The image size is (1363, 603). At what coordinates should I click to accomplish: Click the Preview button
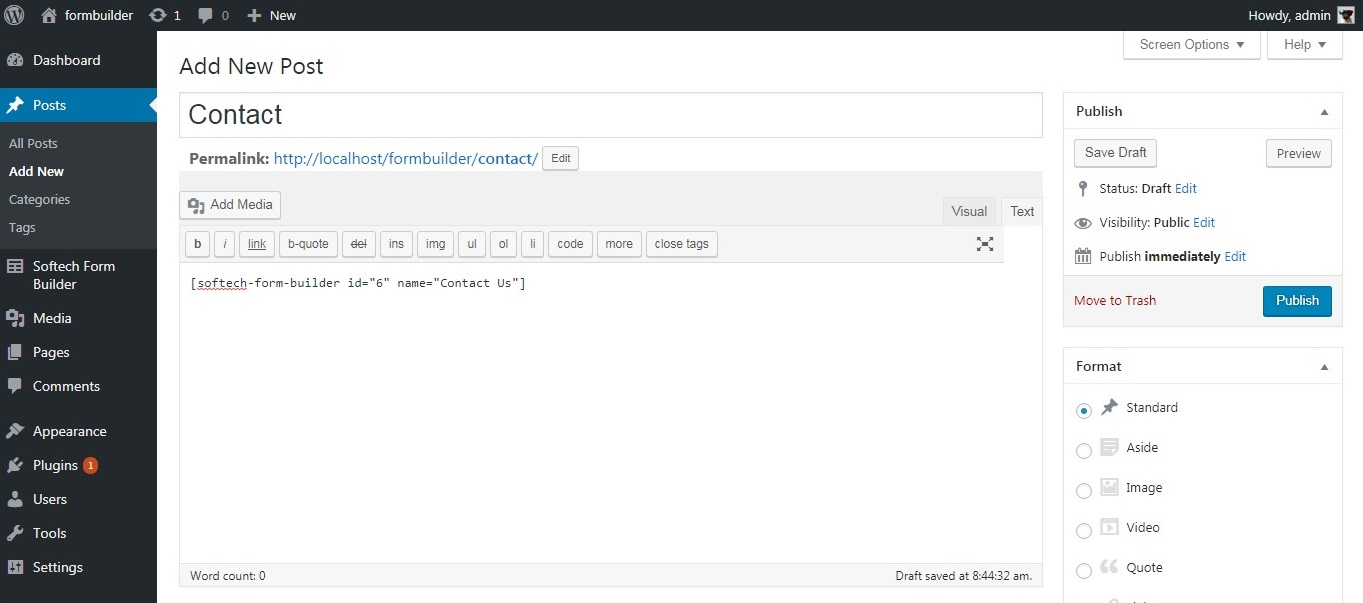tap(1298, 153)
